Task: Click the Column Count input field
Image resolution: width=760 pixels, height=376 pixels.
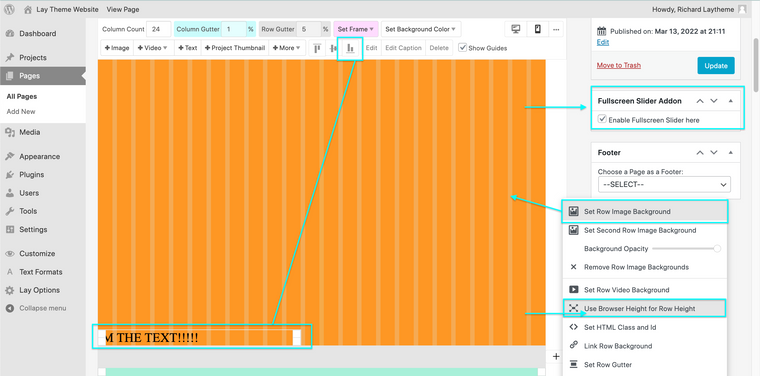Action: [x=158, y=29]
